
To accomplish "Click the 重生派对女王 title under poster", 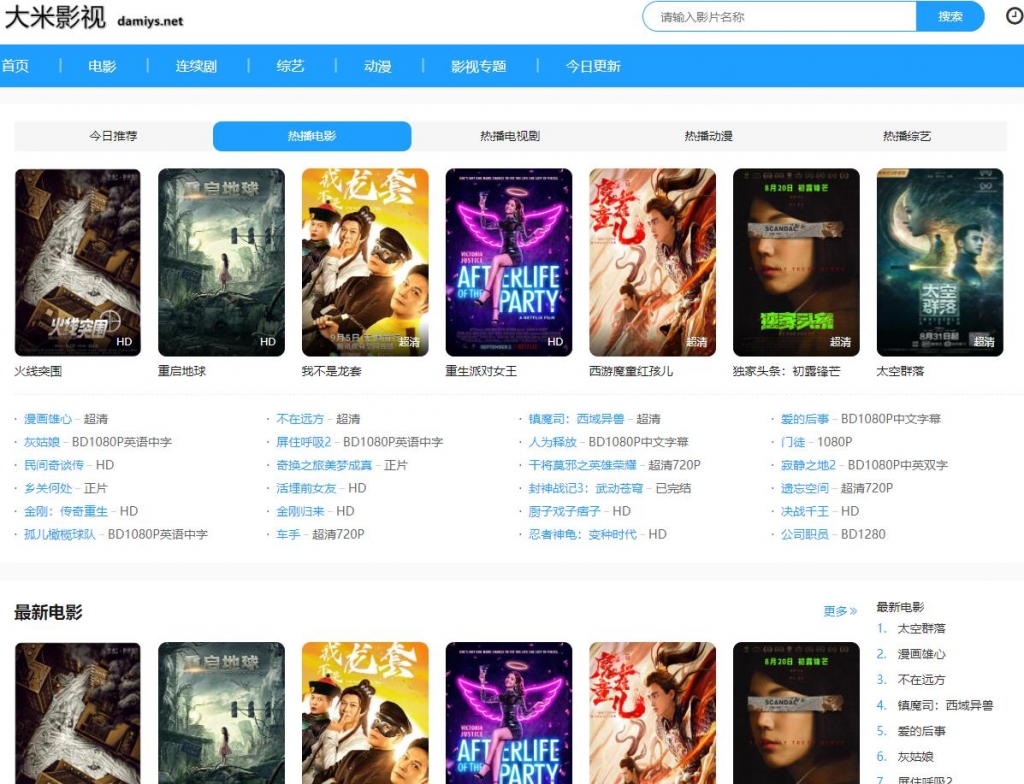I will click(481, 371).
